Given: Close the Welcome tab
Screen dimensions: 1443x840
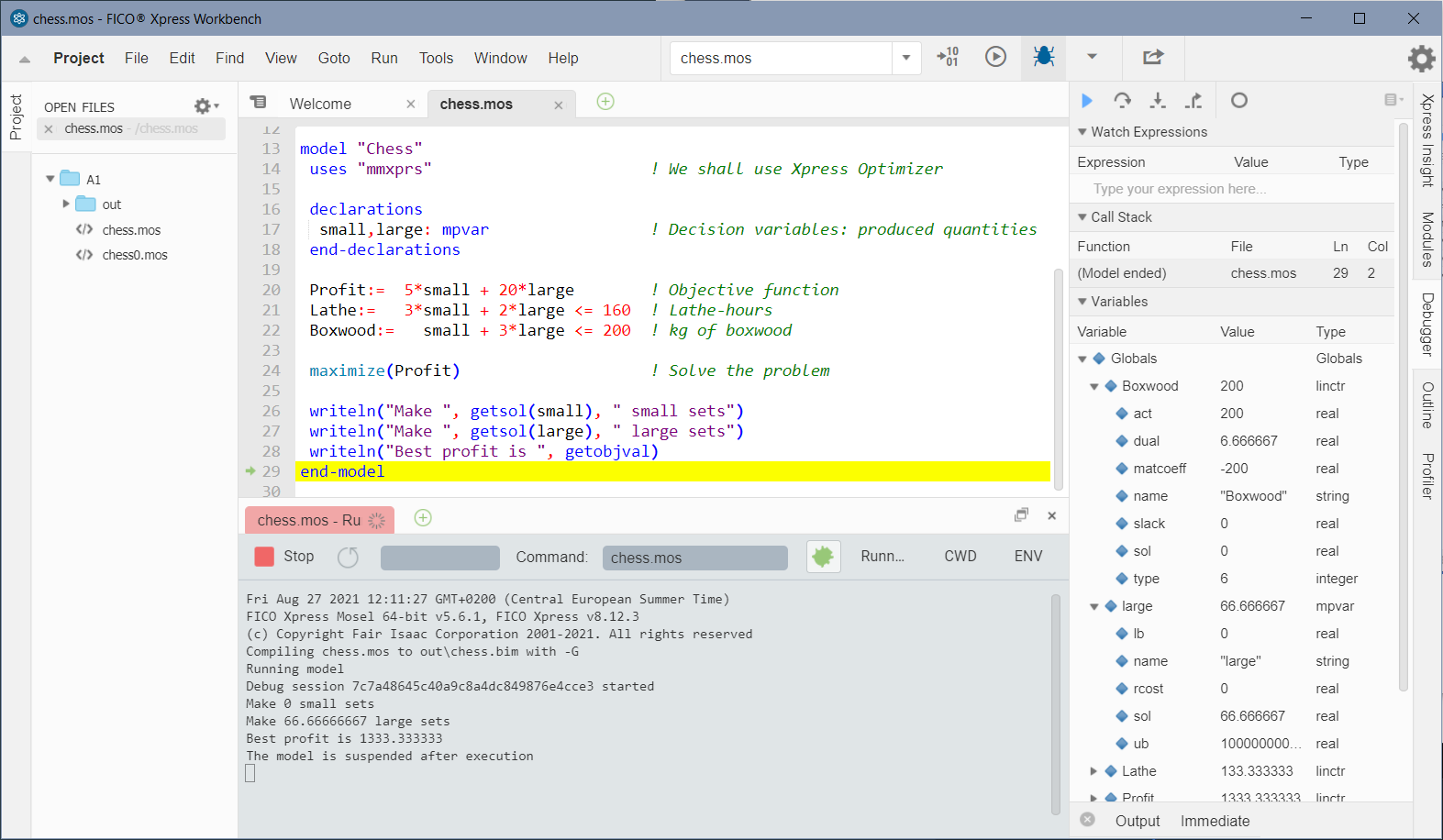Looking at the screenshot, I should click(x=411, y=105).
